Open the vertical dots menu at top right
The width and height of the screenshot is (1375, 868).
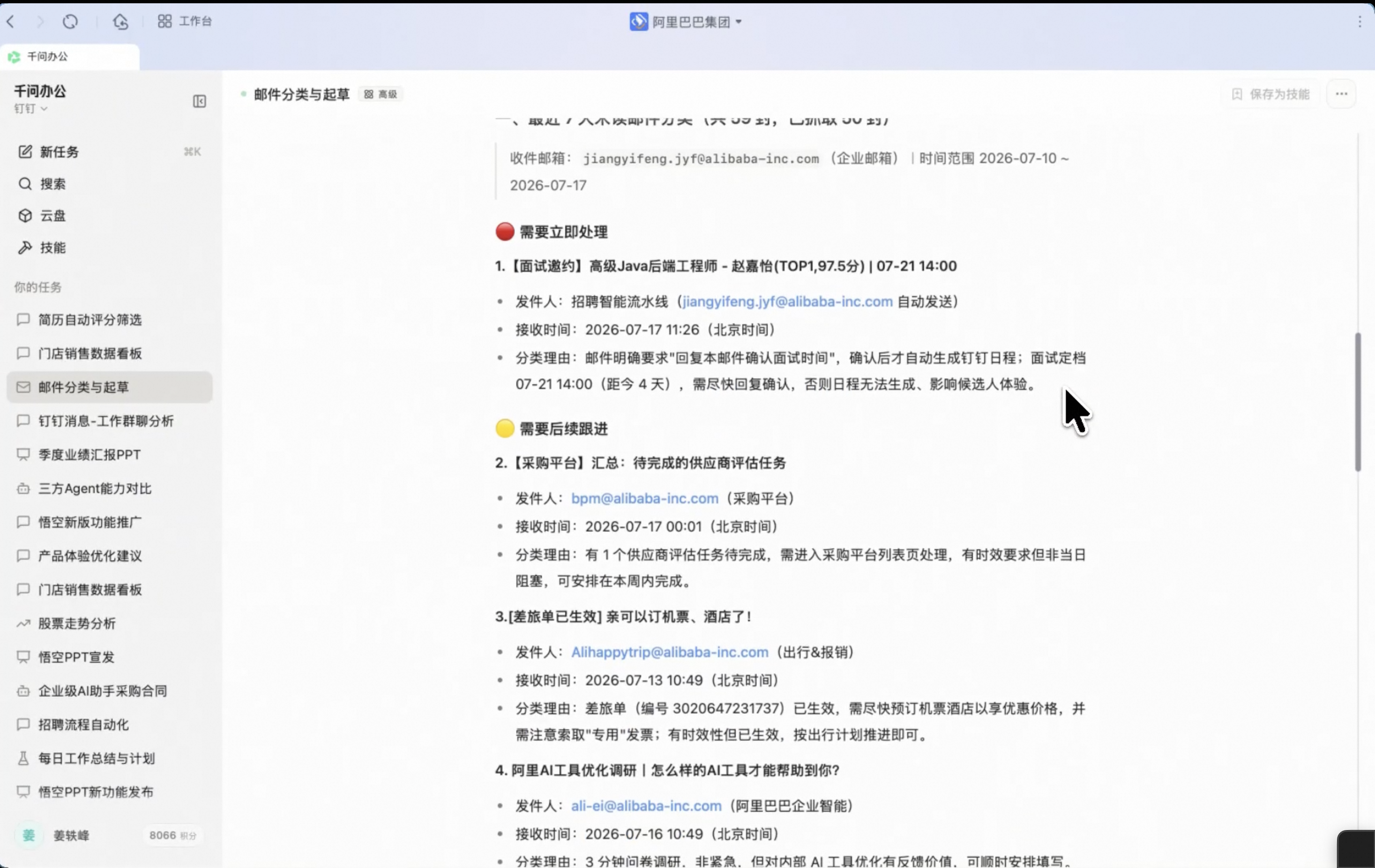(x=1360, y=22)
